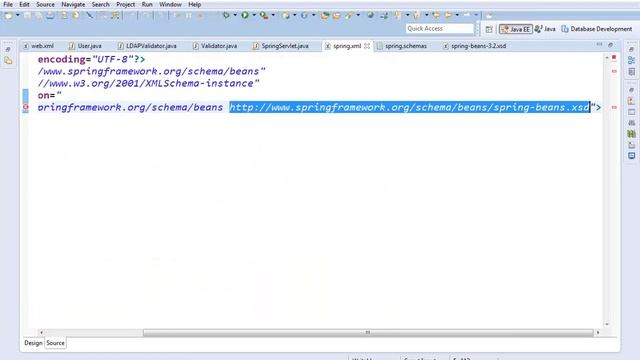This screenshot has width=640, height=360.
Task: Open the File menu
Action: (8, 4)
